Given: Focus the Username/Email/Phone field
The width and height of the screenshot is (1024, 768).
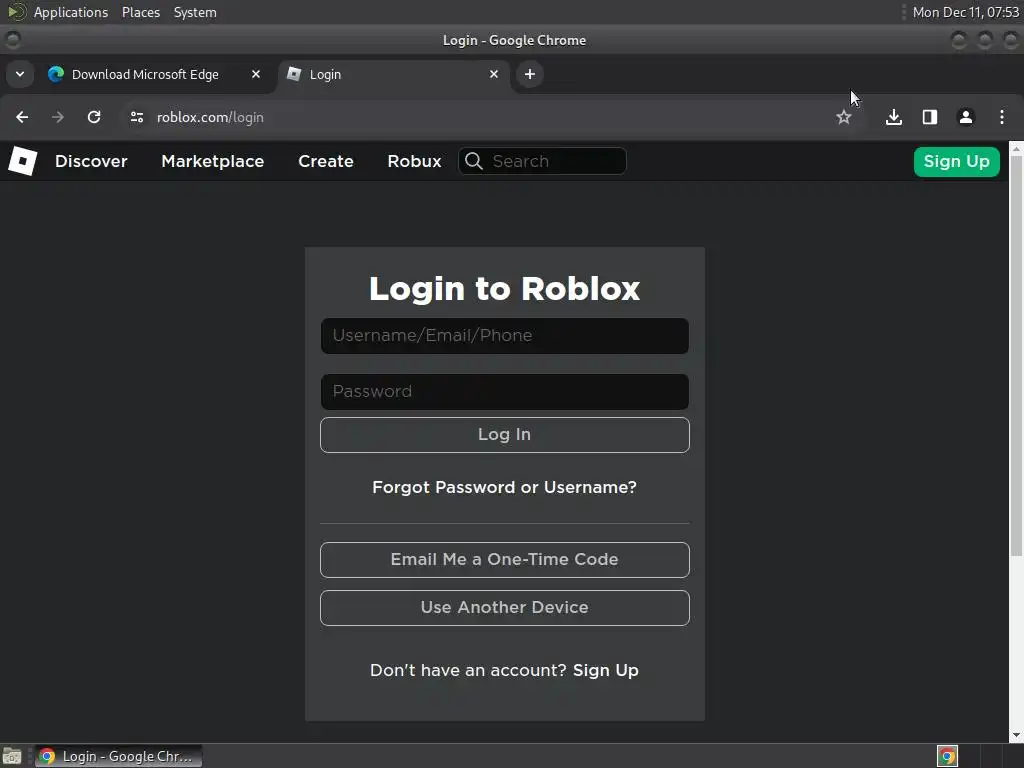Looking at the screenshot, I should (x=505, y=336).
